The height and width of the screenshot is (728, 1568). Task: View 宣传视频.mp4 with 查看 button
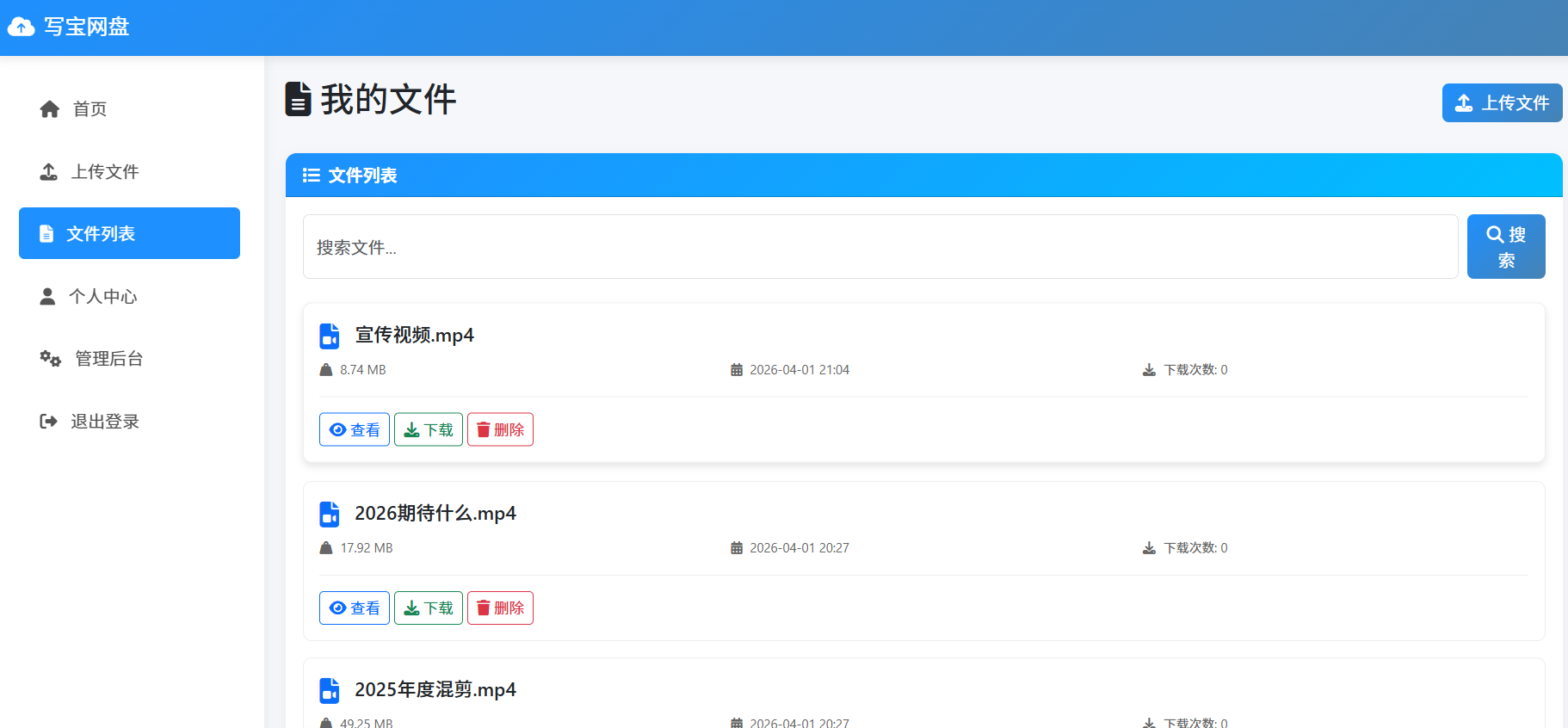355,429
